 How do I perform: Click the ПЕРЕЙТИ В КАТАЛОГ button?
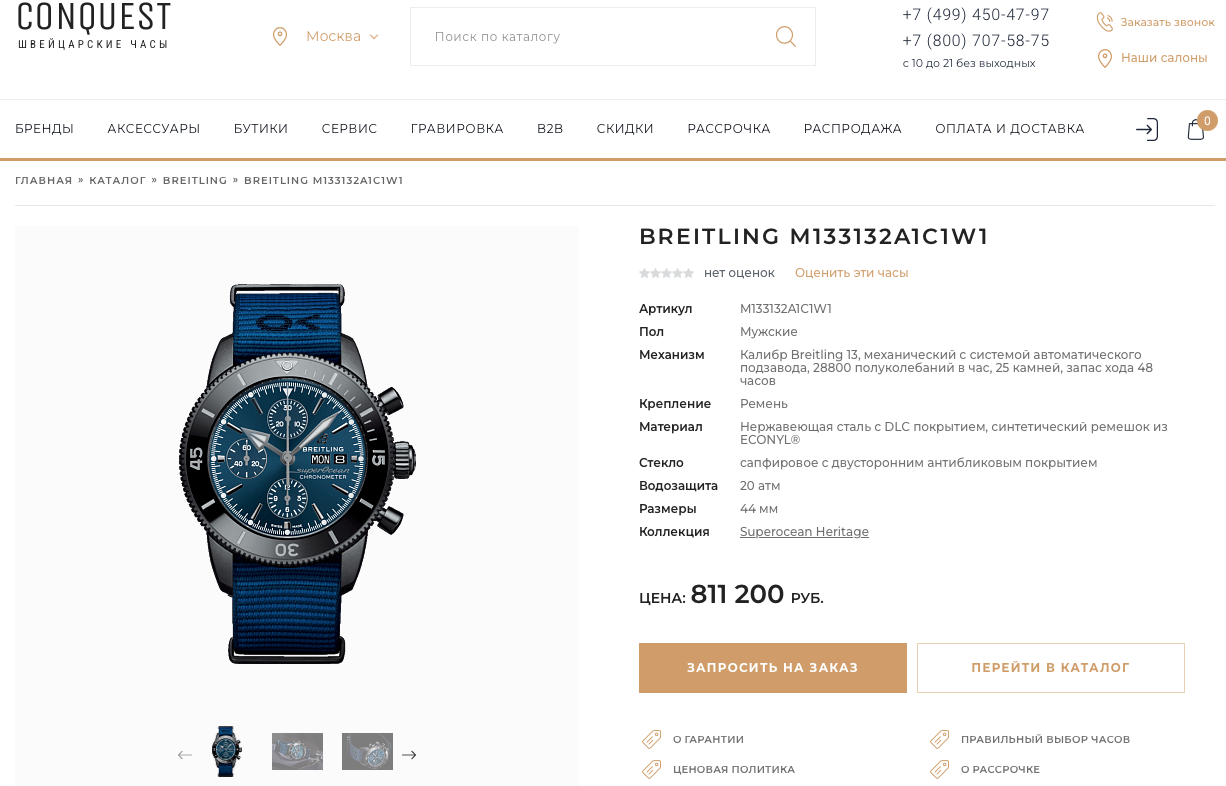click(x=1051, y=668)
